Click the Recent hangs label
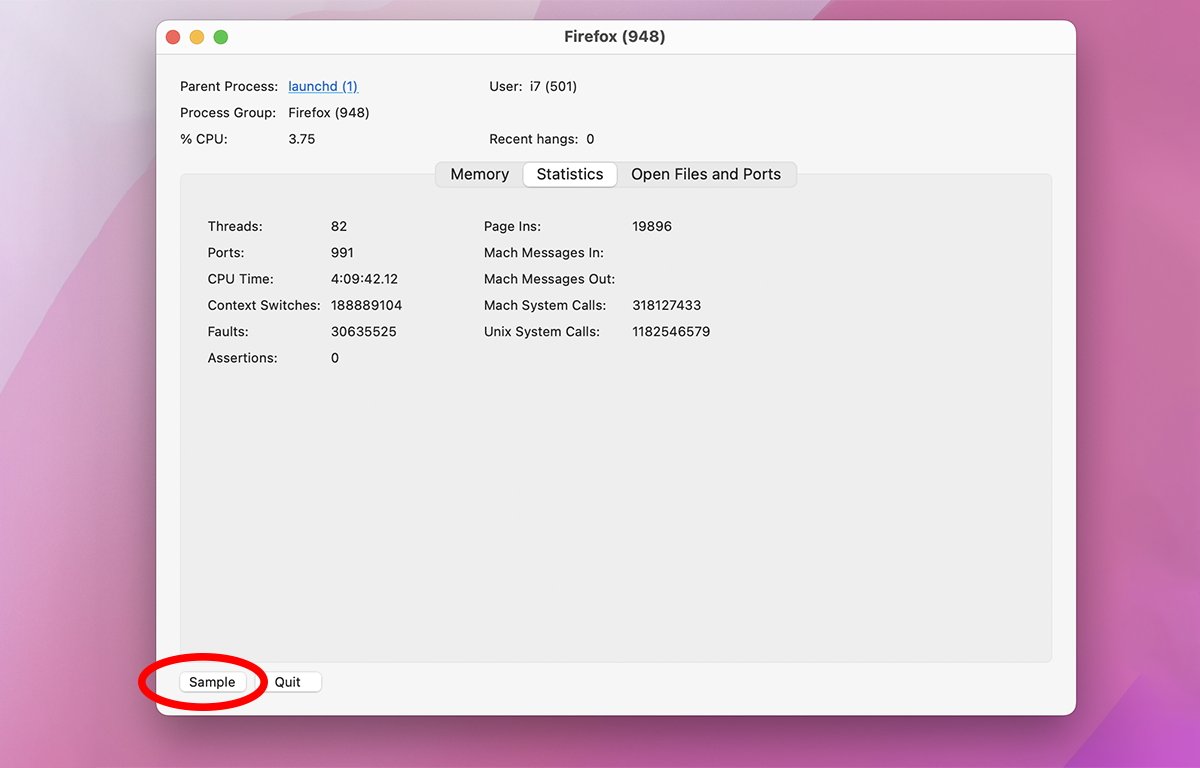This screenshot has height=768, width=1200. 533,139
